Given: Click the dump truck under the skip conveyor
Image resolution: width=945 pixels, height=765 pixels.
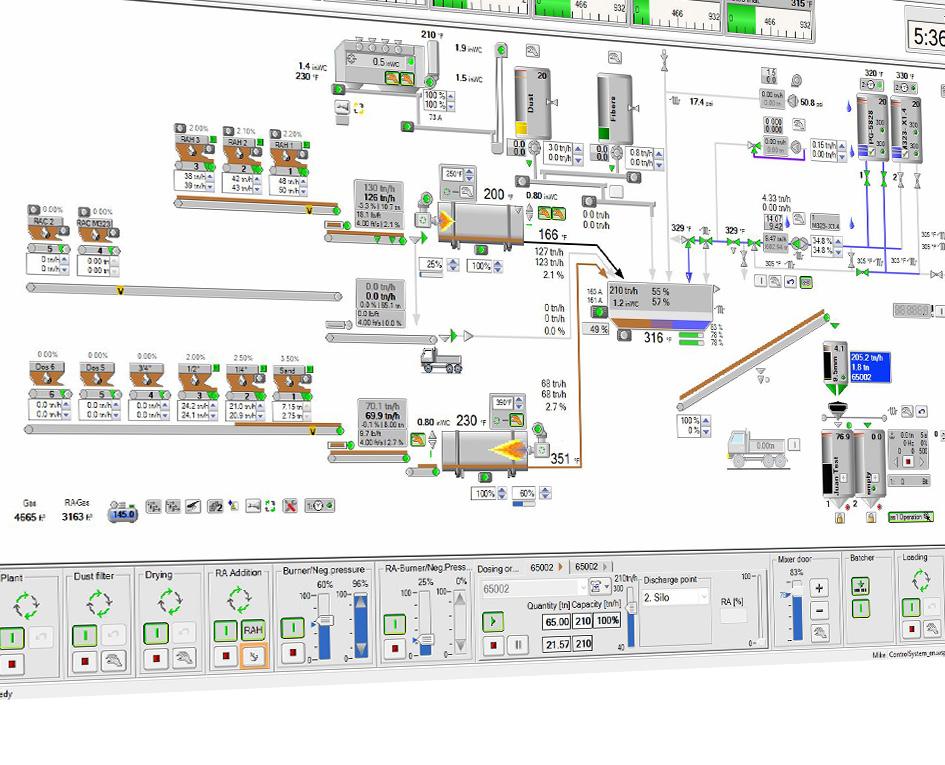Looking at the screenshot, I should (x=757, y=449).
